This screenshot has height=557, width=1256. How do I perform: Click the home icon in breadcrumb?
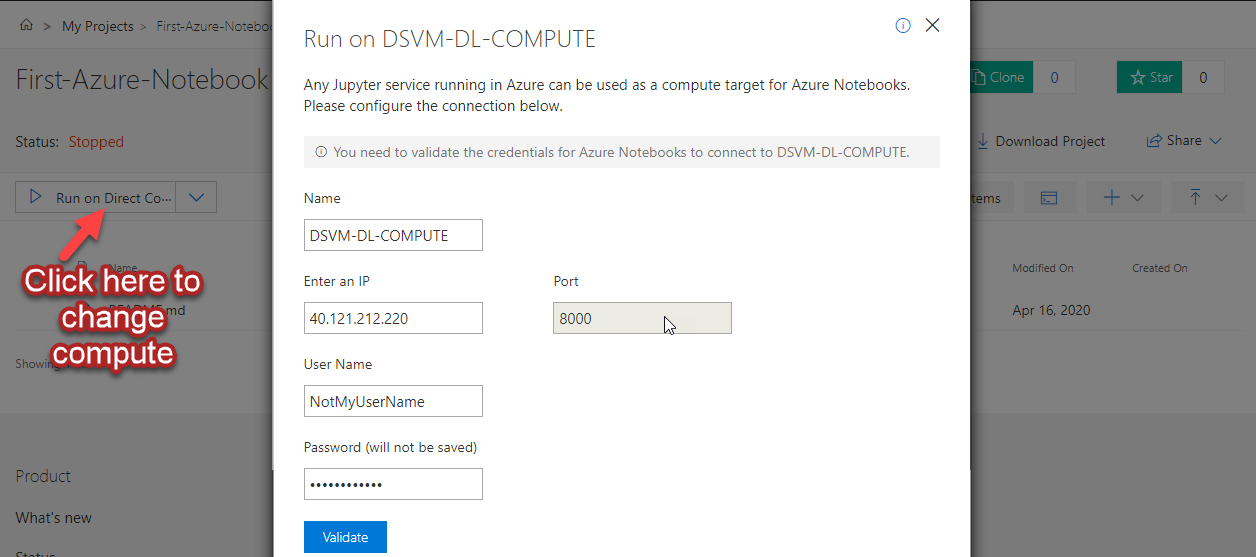coord(26,26)
